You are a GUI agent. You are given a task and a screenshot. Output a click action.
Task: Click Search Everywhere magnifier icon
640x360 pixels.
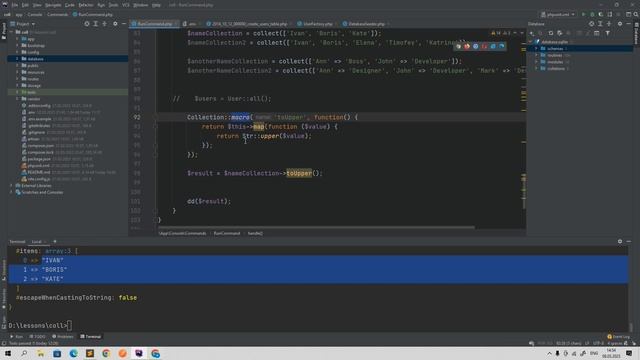click(x=636, y=14)
